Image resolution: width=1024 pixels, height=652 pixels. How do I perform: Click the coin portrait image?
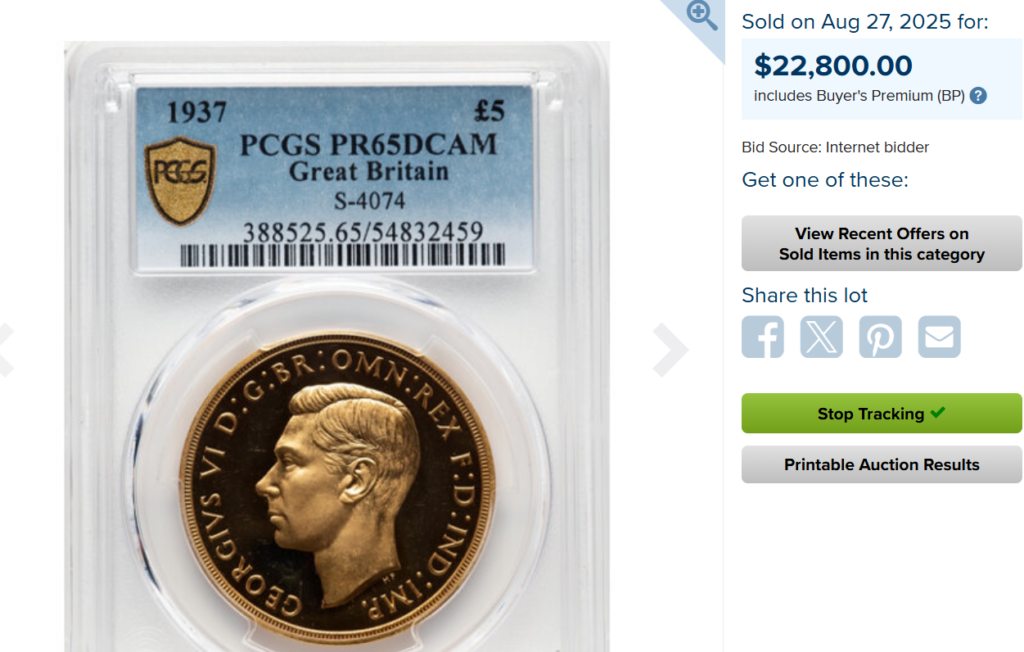coord(337,485)
